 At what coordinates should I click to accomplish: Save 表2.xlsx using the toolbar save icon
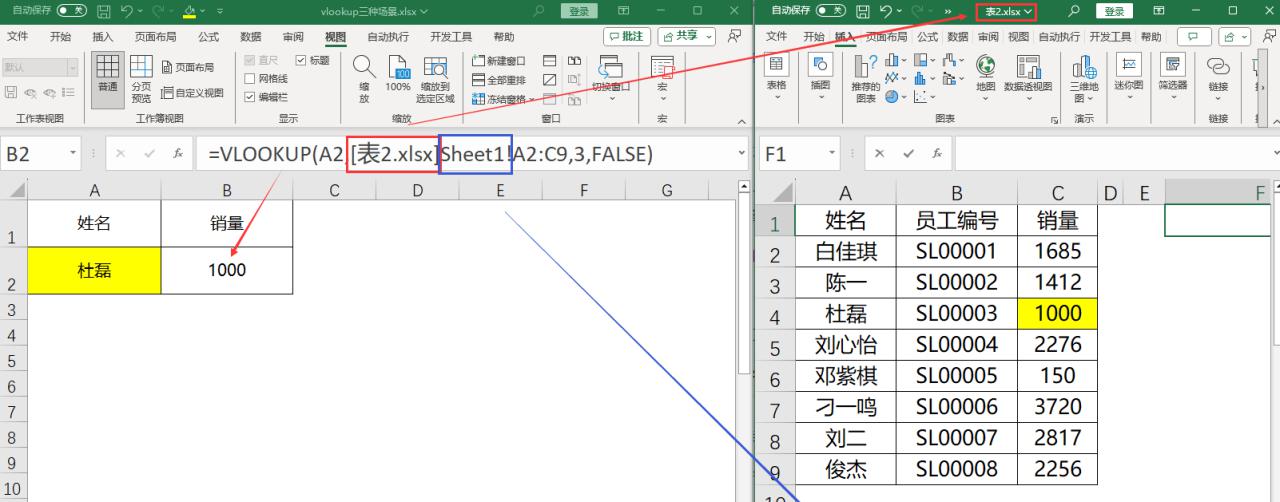(863, 11)
